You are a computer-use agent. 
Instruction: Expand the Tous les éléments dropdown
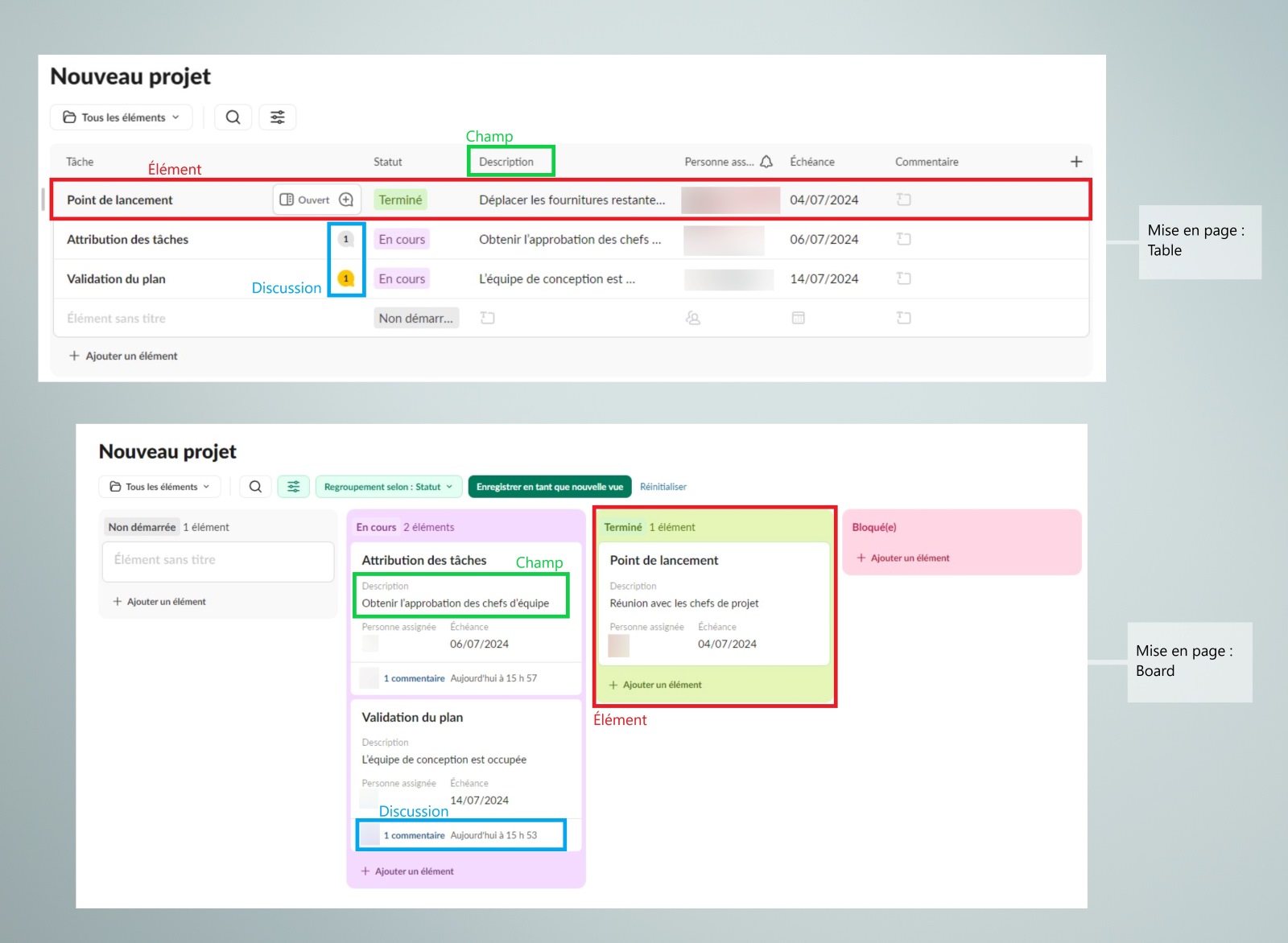(x=121, y=117)
